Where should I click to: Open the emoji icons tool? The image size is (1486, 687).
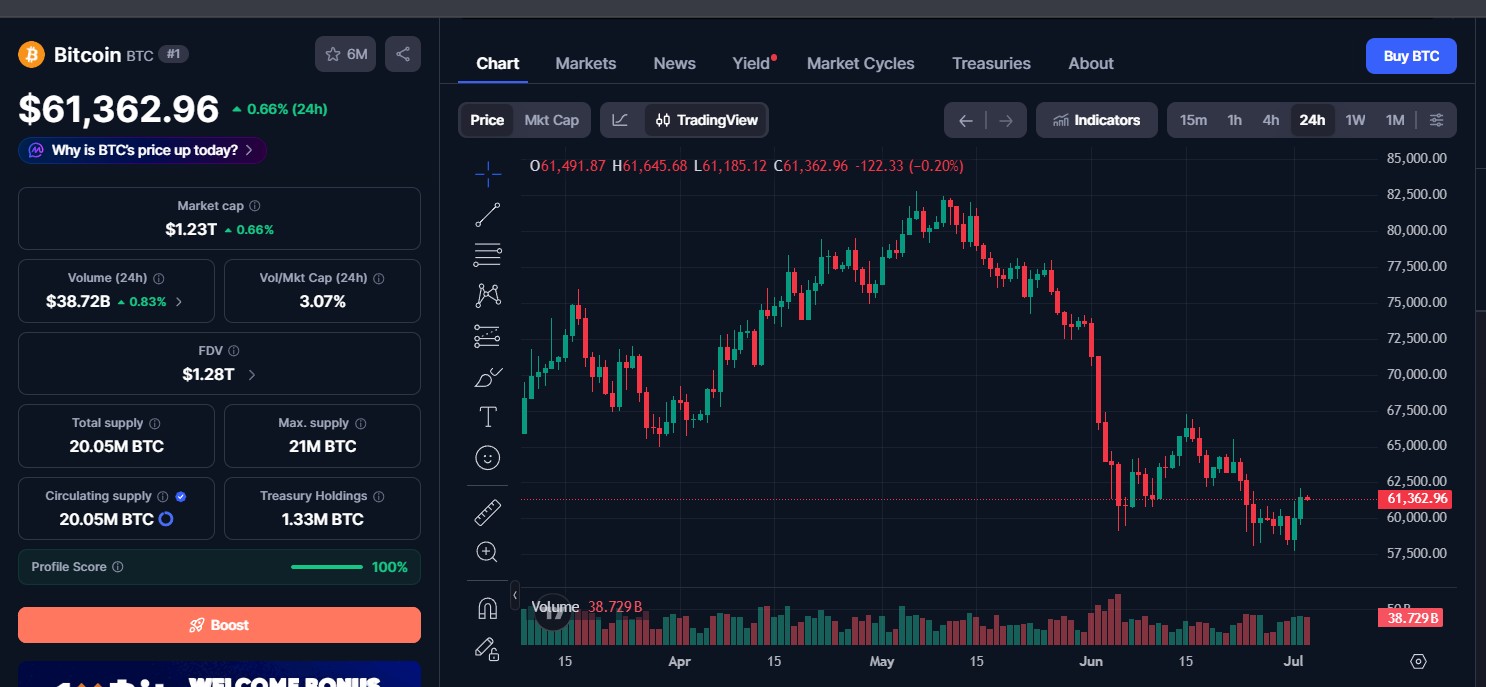(488, 458)
